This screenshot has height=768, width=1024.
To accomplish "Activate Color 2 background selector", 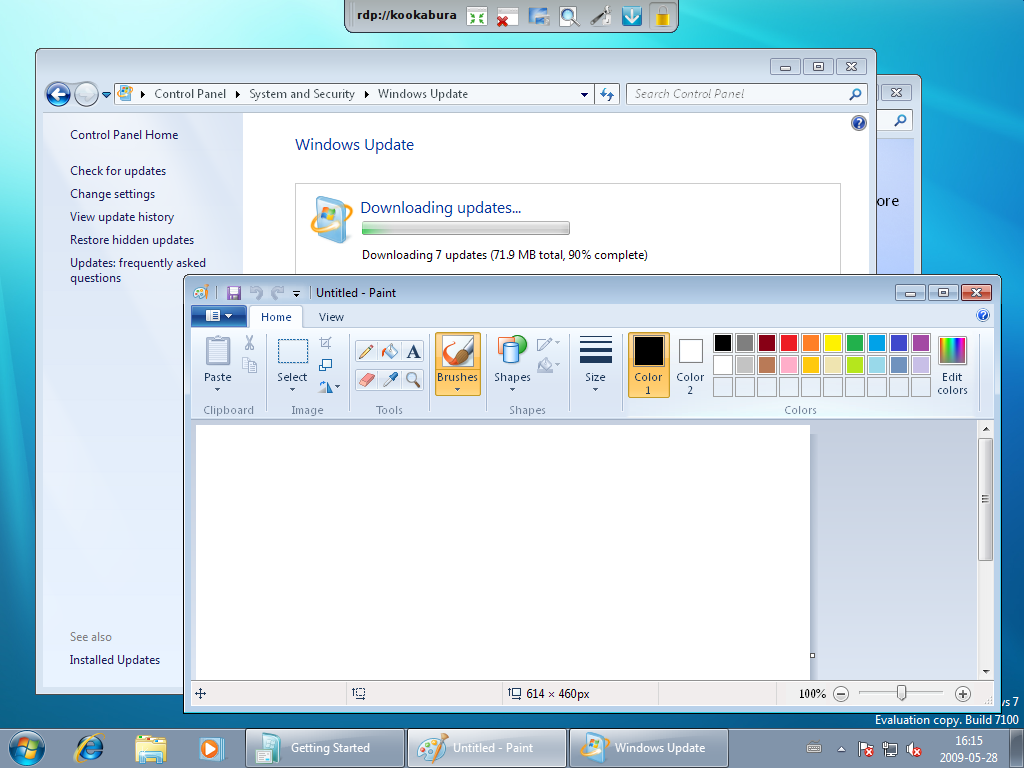I will click(690, 364).
